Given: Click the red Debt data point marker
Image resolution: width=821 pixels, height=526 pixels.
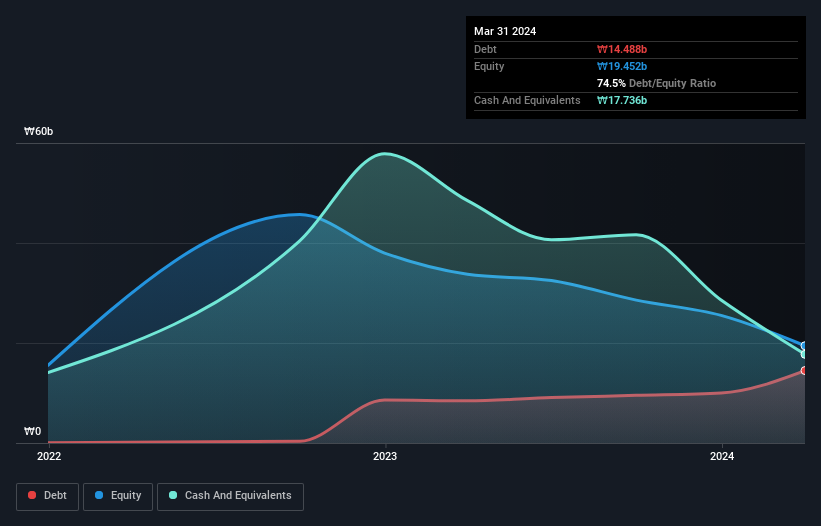Looking at the screenshot, I should click(x=805, y=371).
